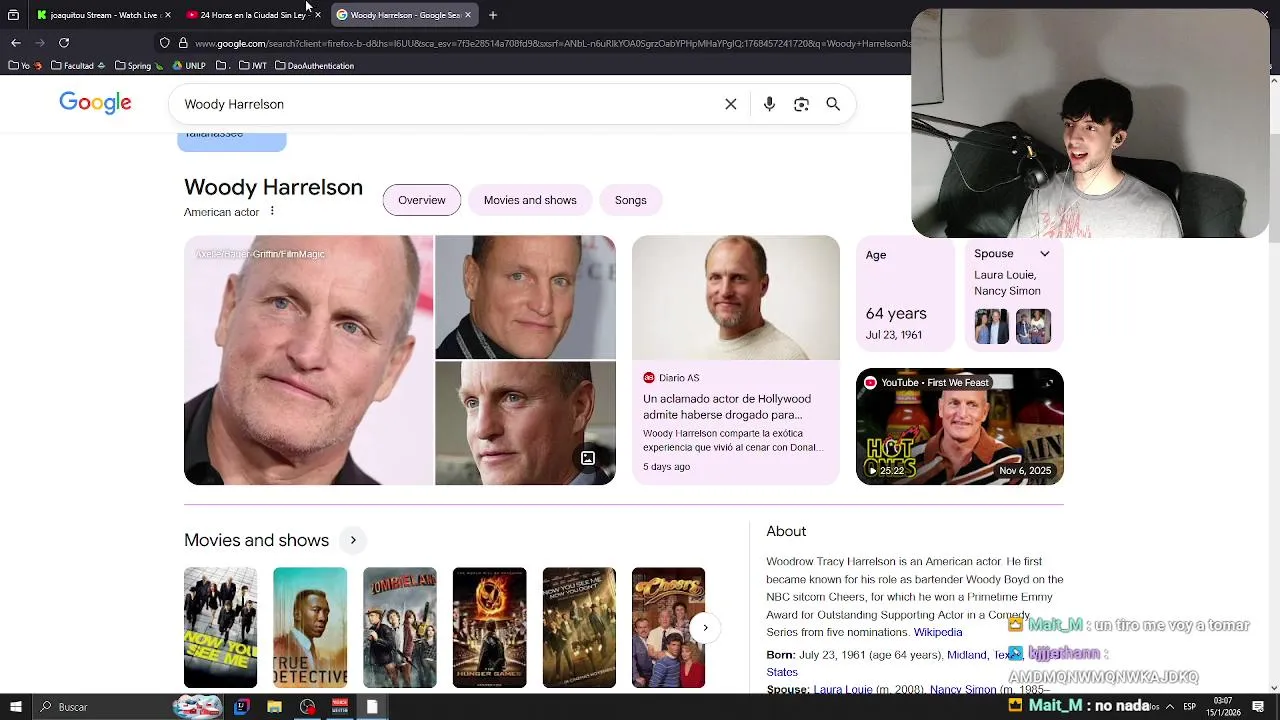The width and height of the screenshot is (1280, 720).
Task: Go to Google home via the logo
Action: coord(95,103)
